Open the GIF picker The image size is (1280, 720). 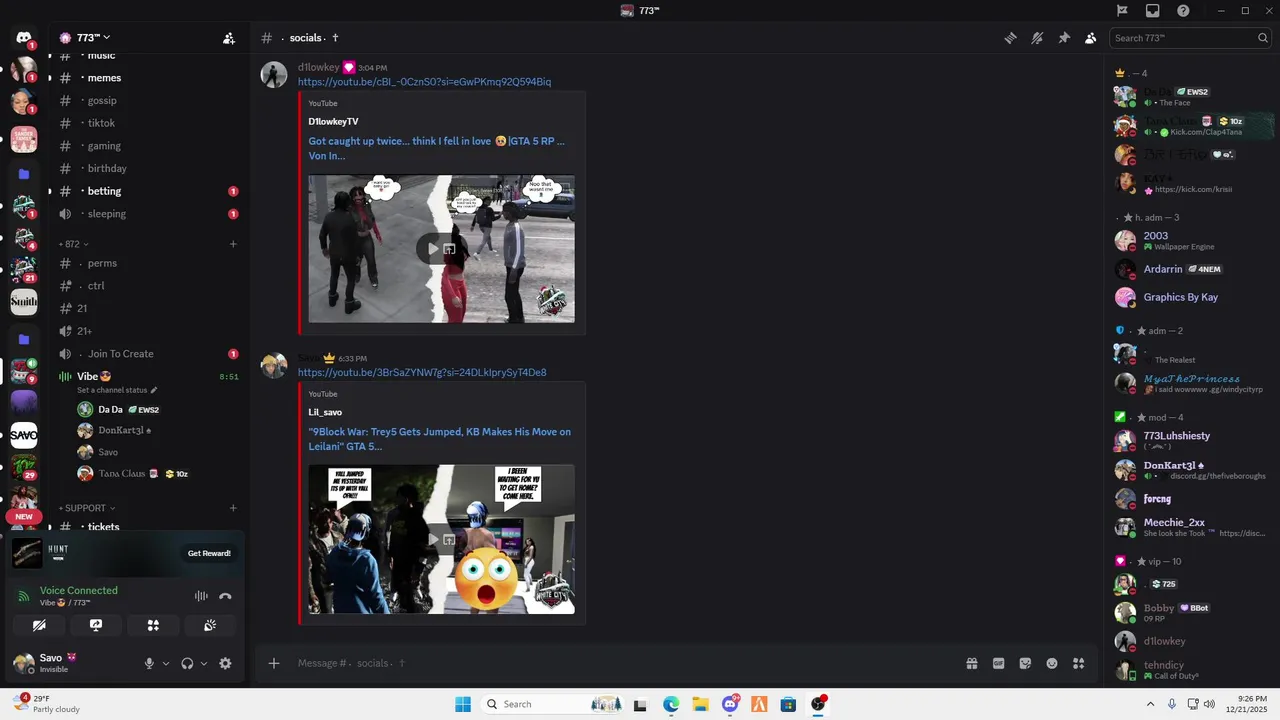click(998, 663)
